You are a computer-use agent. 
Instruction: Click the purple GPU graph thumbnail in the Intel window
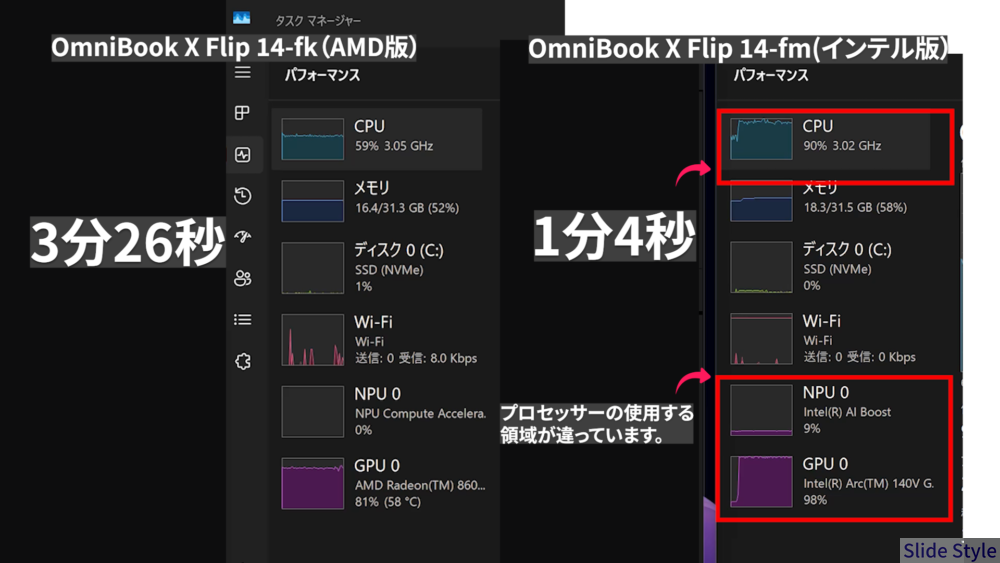tap(761, 481)
